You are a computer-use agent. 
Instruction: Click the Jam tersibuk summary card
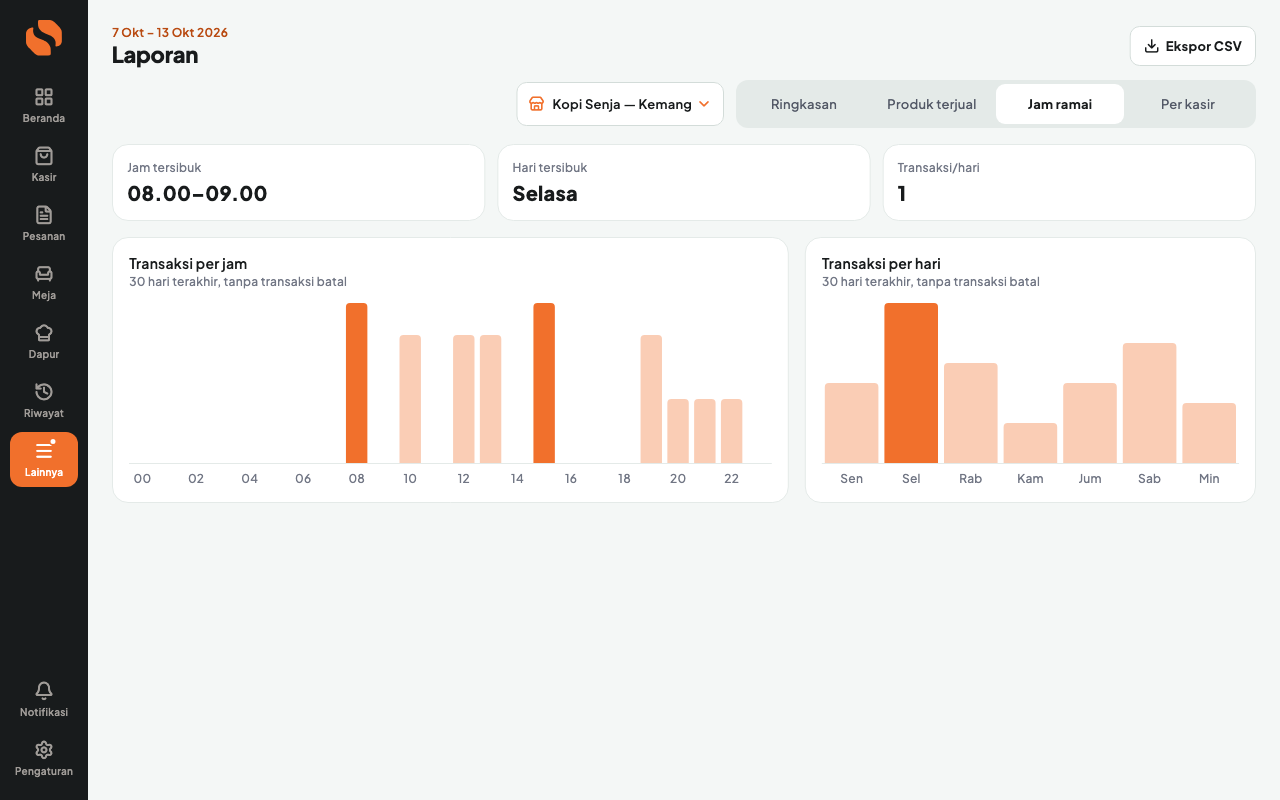click(x=298, y=182)
